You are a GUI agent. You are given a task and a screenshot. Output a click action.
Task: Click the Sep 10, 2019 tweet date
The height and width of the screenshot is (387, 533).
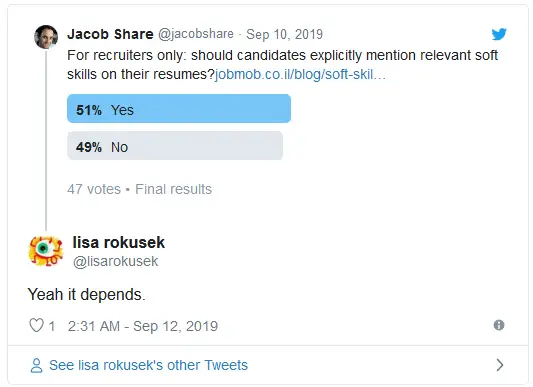(284, 34)
